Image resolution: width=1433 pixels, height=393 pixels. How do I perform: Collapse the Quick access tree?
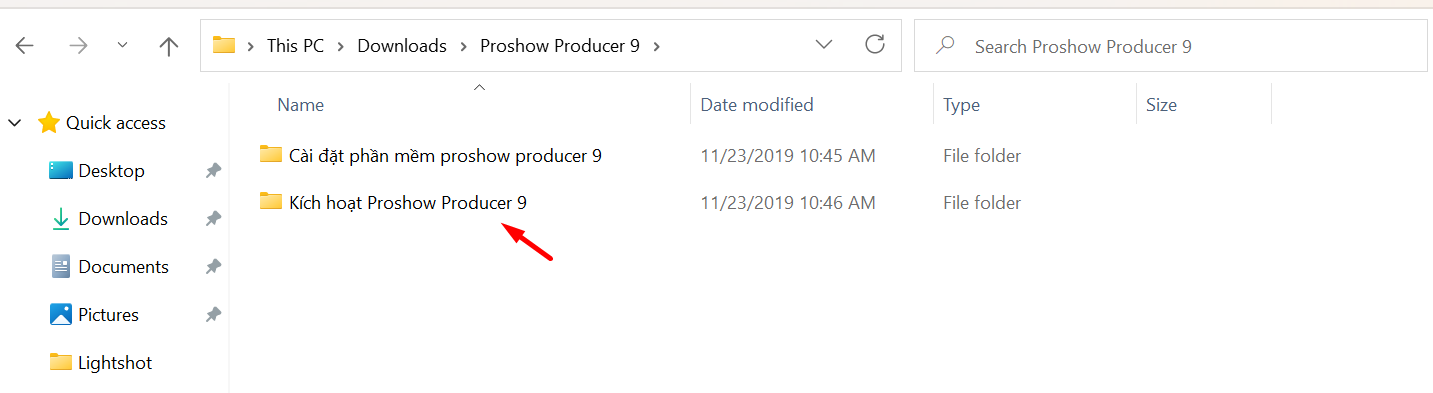pyautogui.click(x=15, y=123)
